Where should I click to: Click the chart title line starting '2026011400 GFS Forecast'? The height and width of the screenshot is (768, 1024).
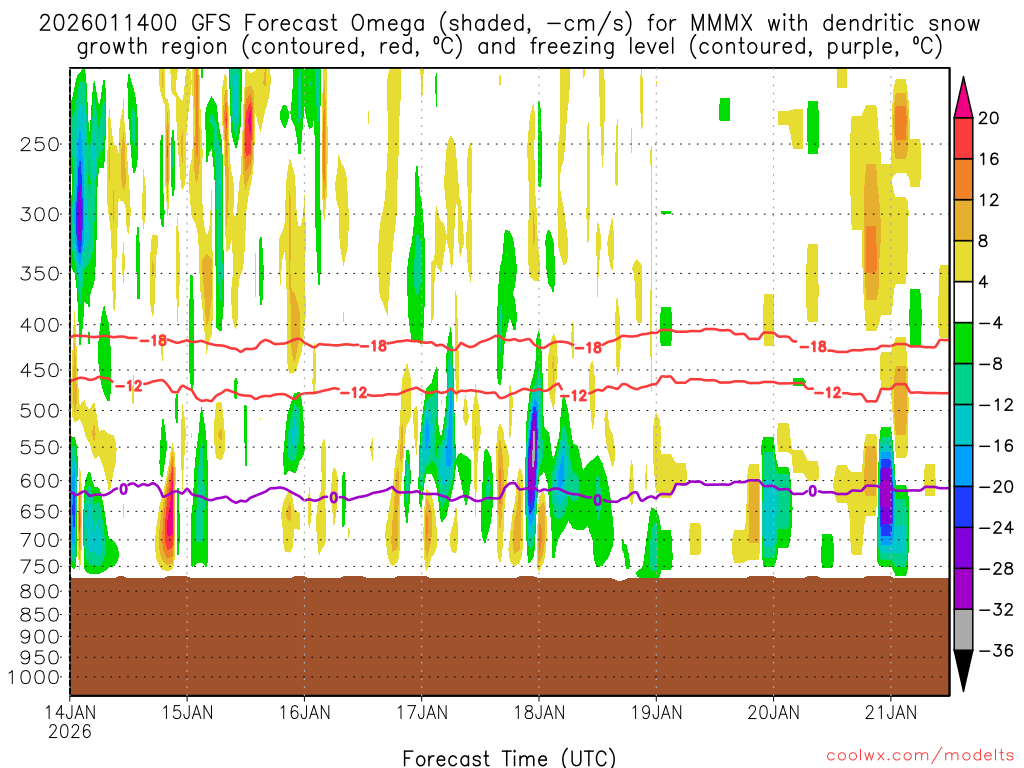point(509,24)
